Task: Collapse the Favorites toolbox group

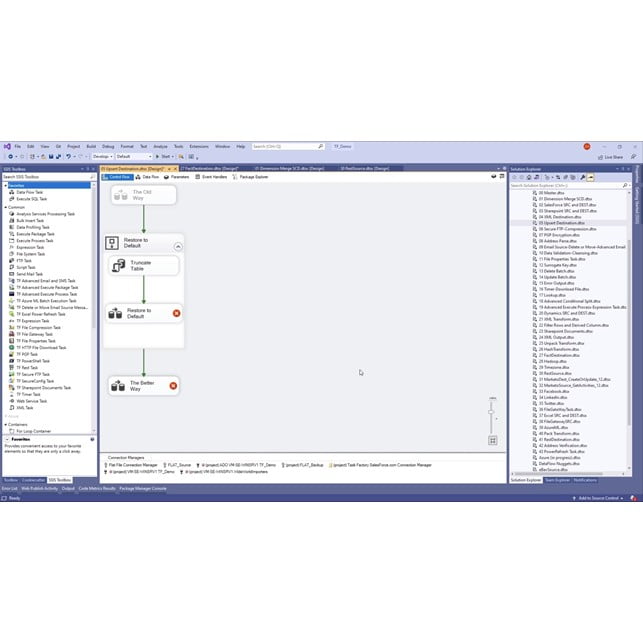Action: coord(5,186)
